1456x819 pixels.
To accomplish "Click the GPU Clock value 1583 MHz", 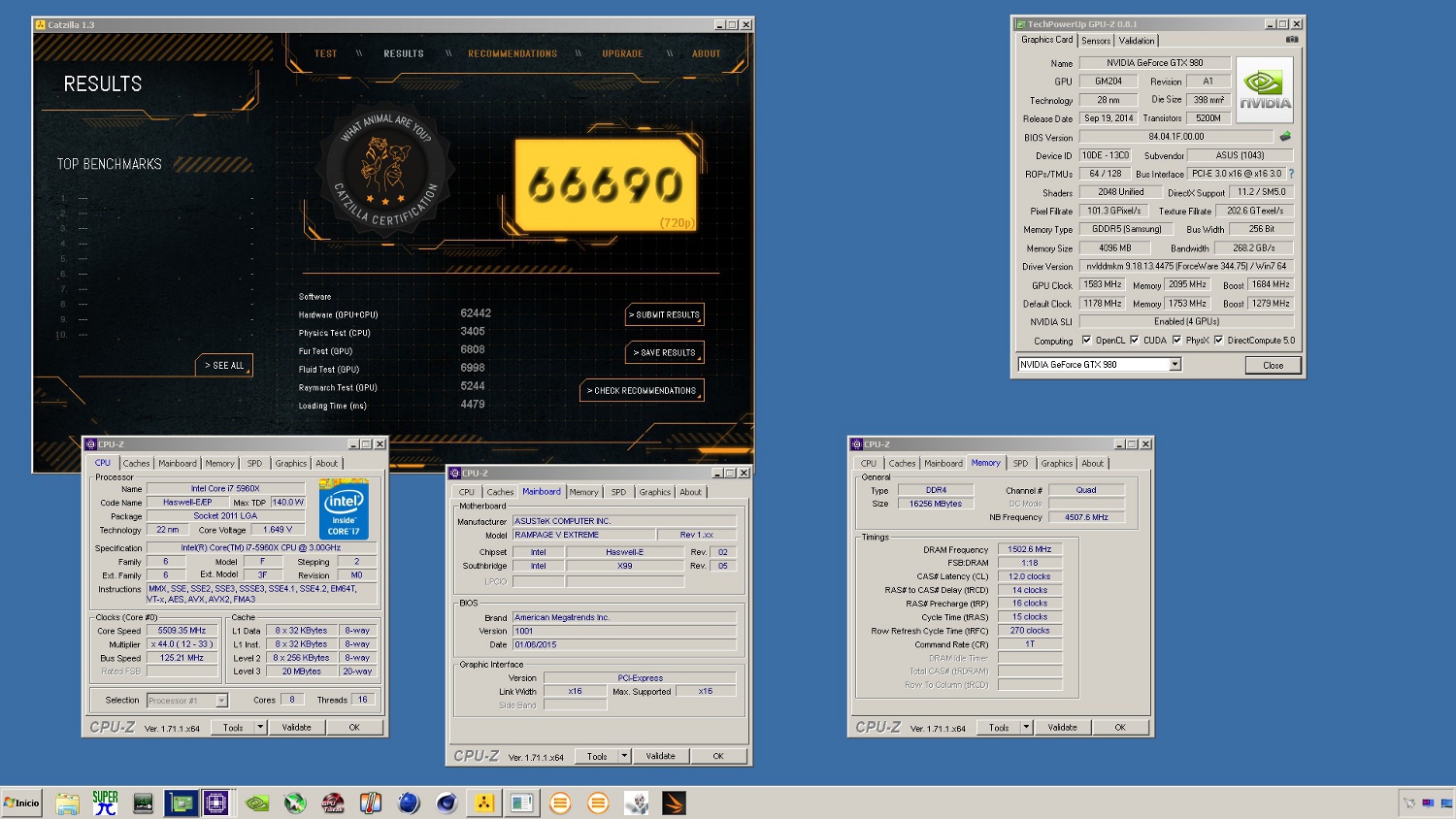I will [1102, 284].
